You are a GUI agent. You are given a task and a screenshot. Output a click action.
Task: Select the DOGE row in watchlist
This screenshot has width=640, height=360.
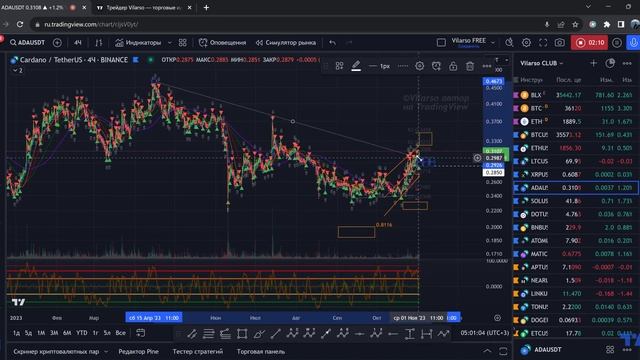point(576,320)
